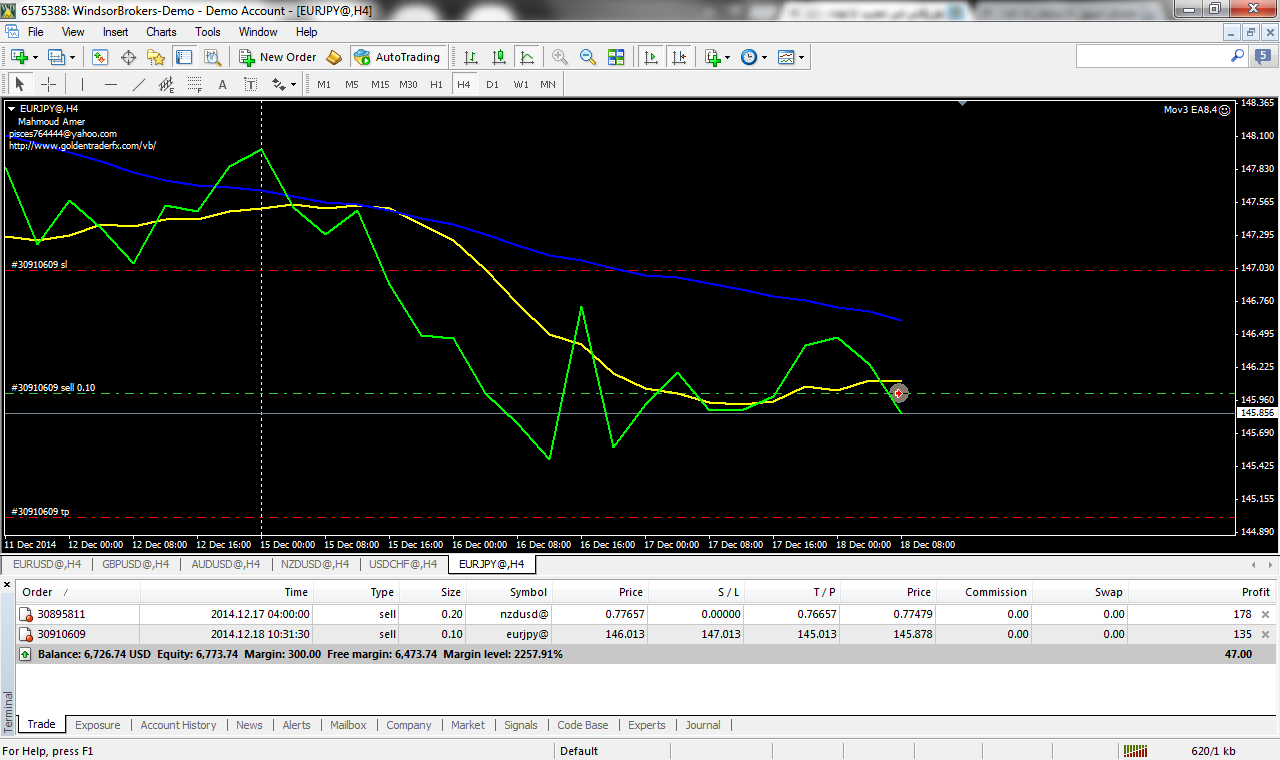Open the Tools menu
Image resolution: width=1280 pixels, height=760 pixels.
pos(208,32)
